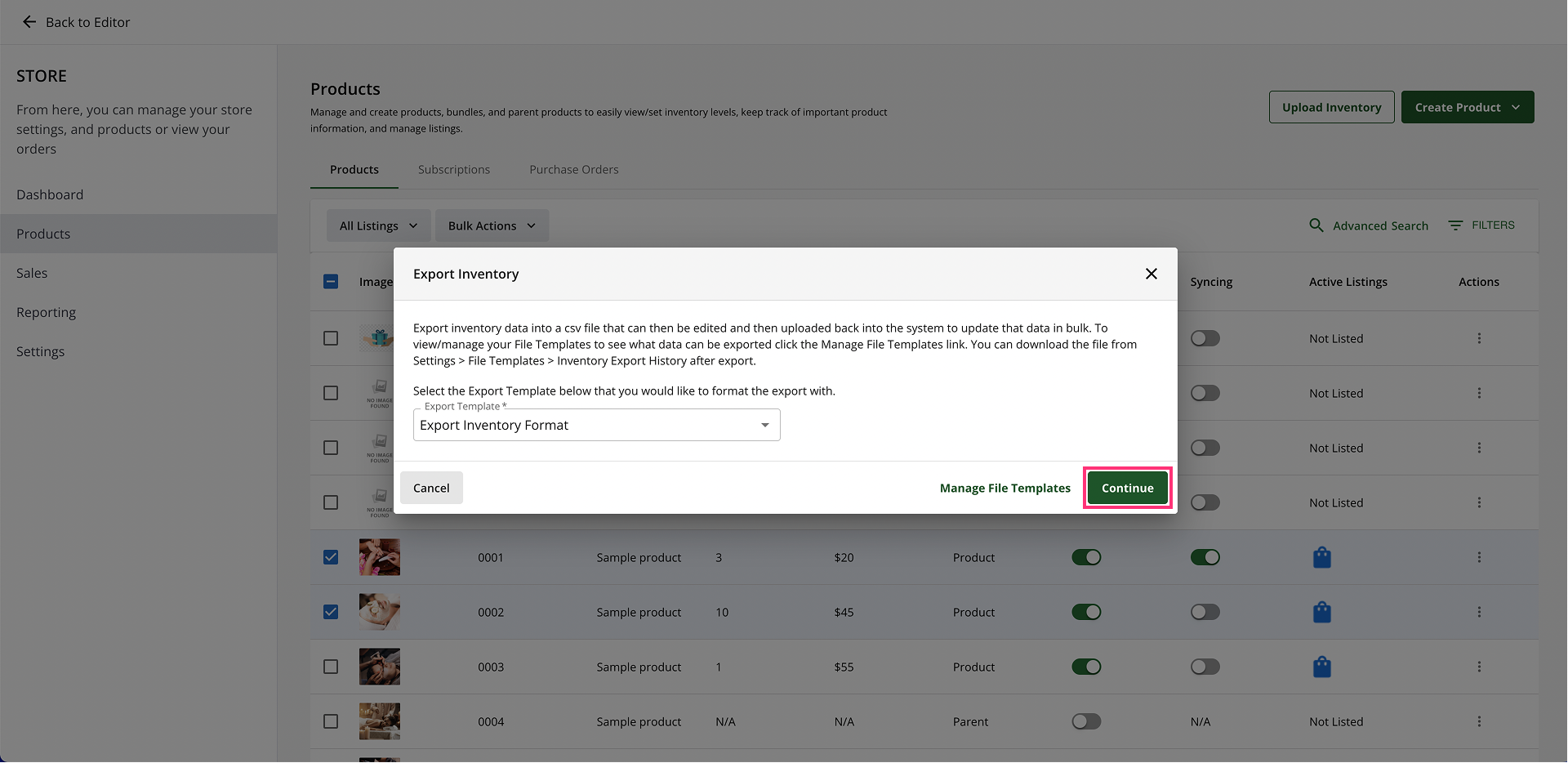
Task: Expand the All Listings dropdown
Action: [379, 225]
